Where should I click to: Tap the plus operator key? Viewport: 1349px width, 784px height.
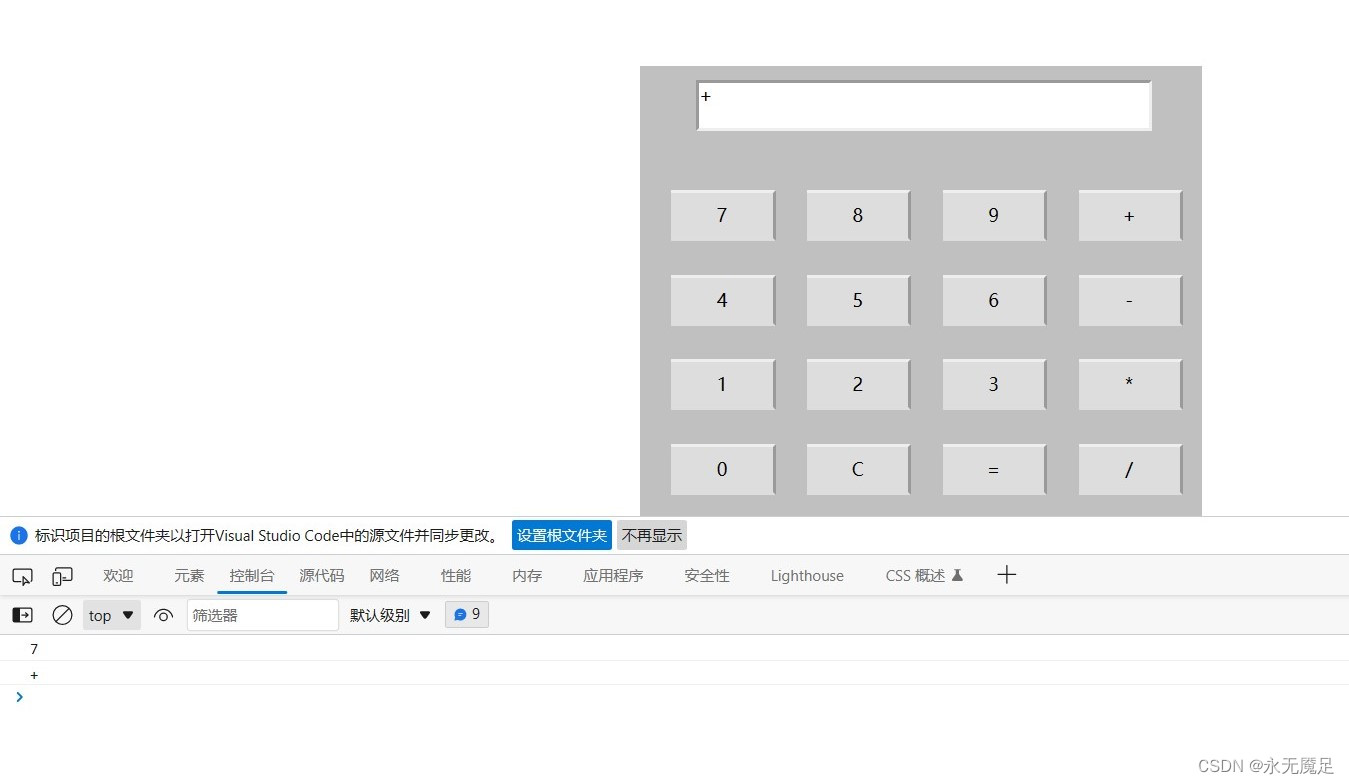point(1131,216)
